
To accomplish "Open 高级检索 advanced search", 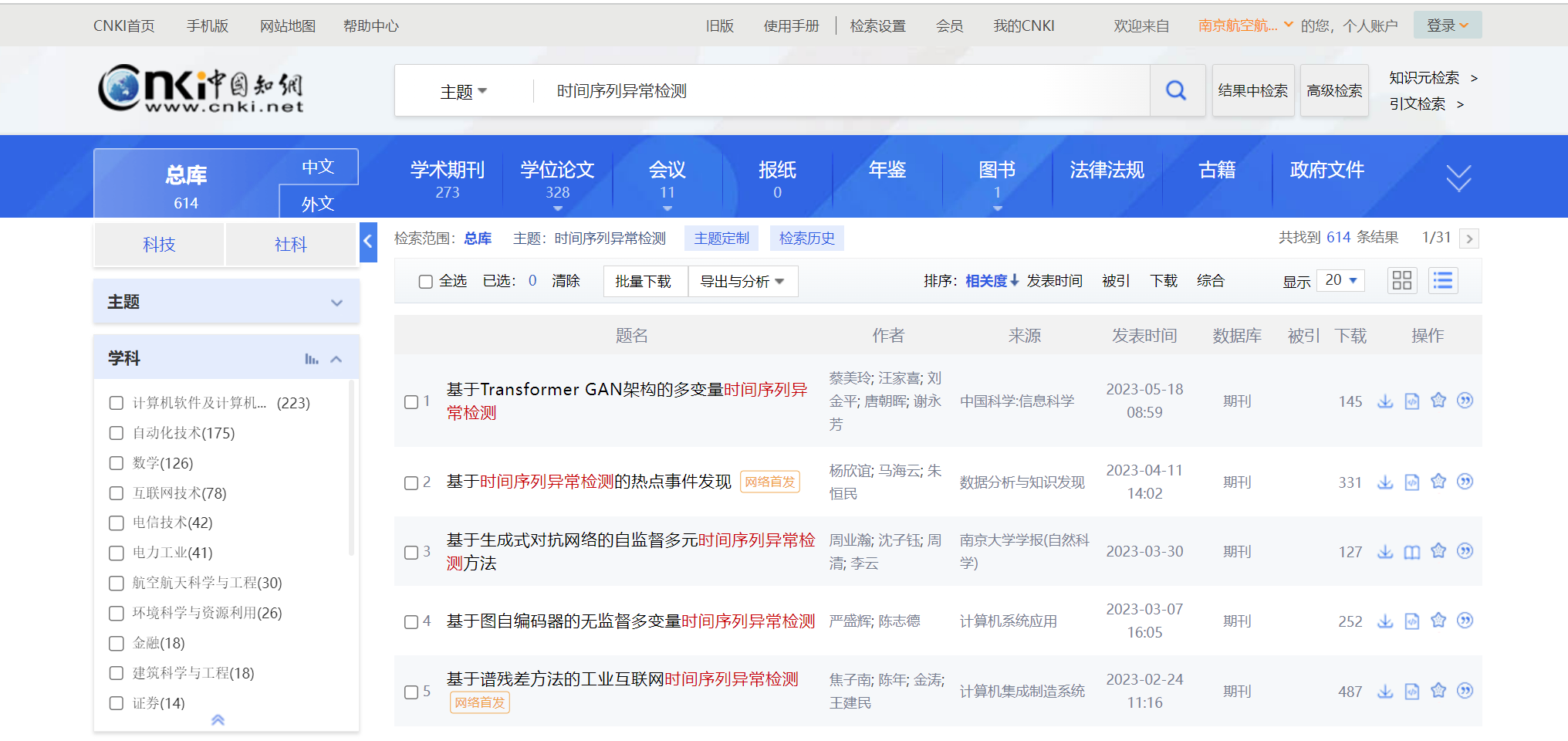I will (1334, 90).
